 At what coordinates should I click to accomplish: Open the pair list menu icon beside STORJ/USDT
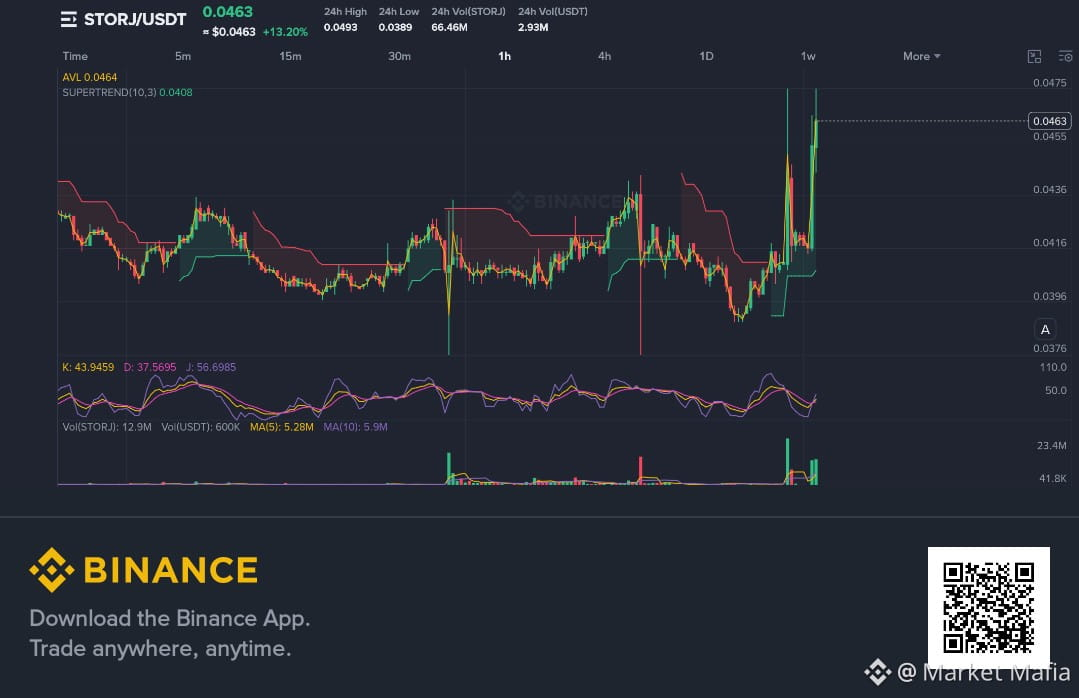point(68,19)
